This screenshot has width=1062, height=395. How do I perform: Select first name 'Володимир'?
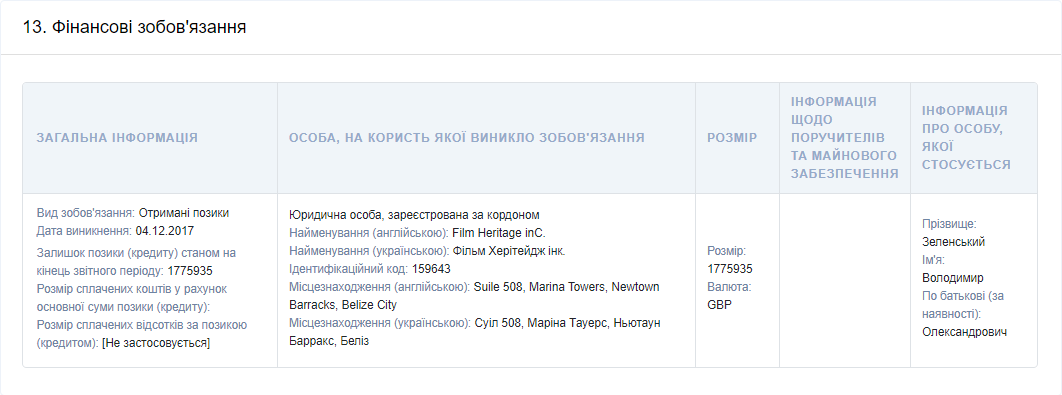click(x=953, y=278)
